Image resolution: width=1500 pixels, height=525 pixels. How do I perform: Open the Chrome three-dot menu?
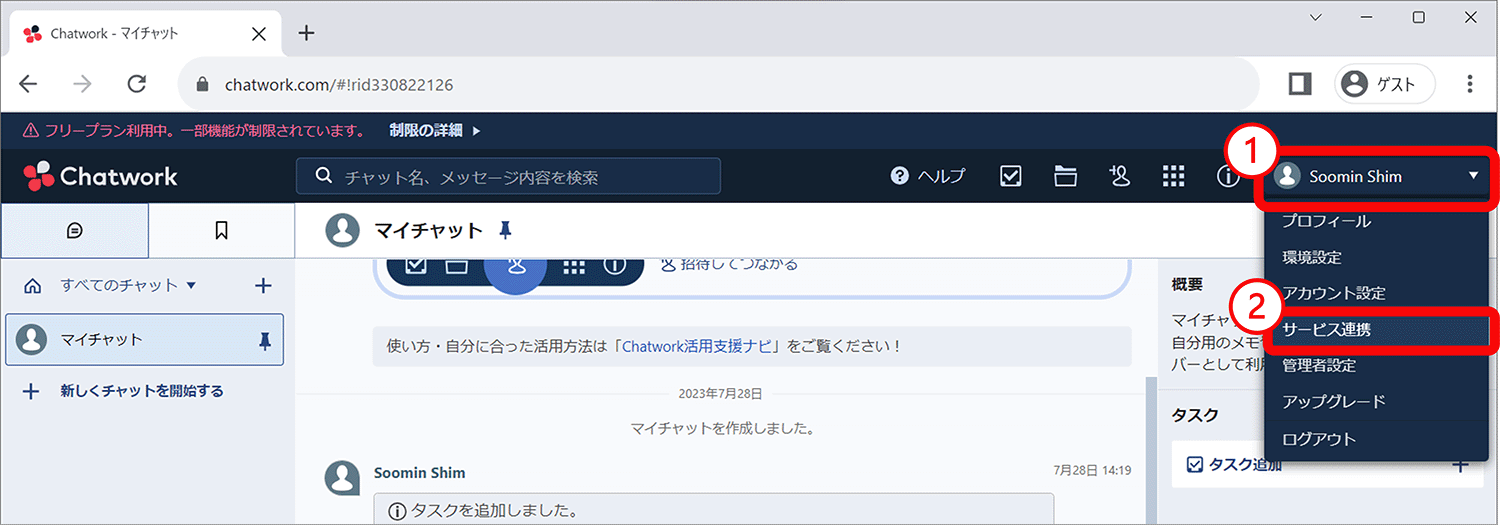[x=1470, y=84]
